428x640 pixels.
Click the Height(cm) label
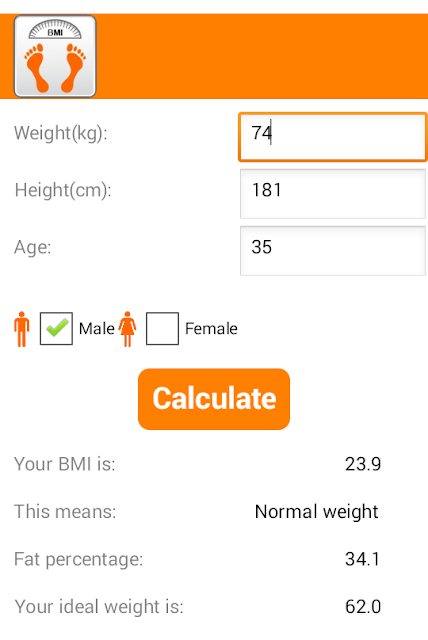pos(63,191)
